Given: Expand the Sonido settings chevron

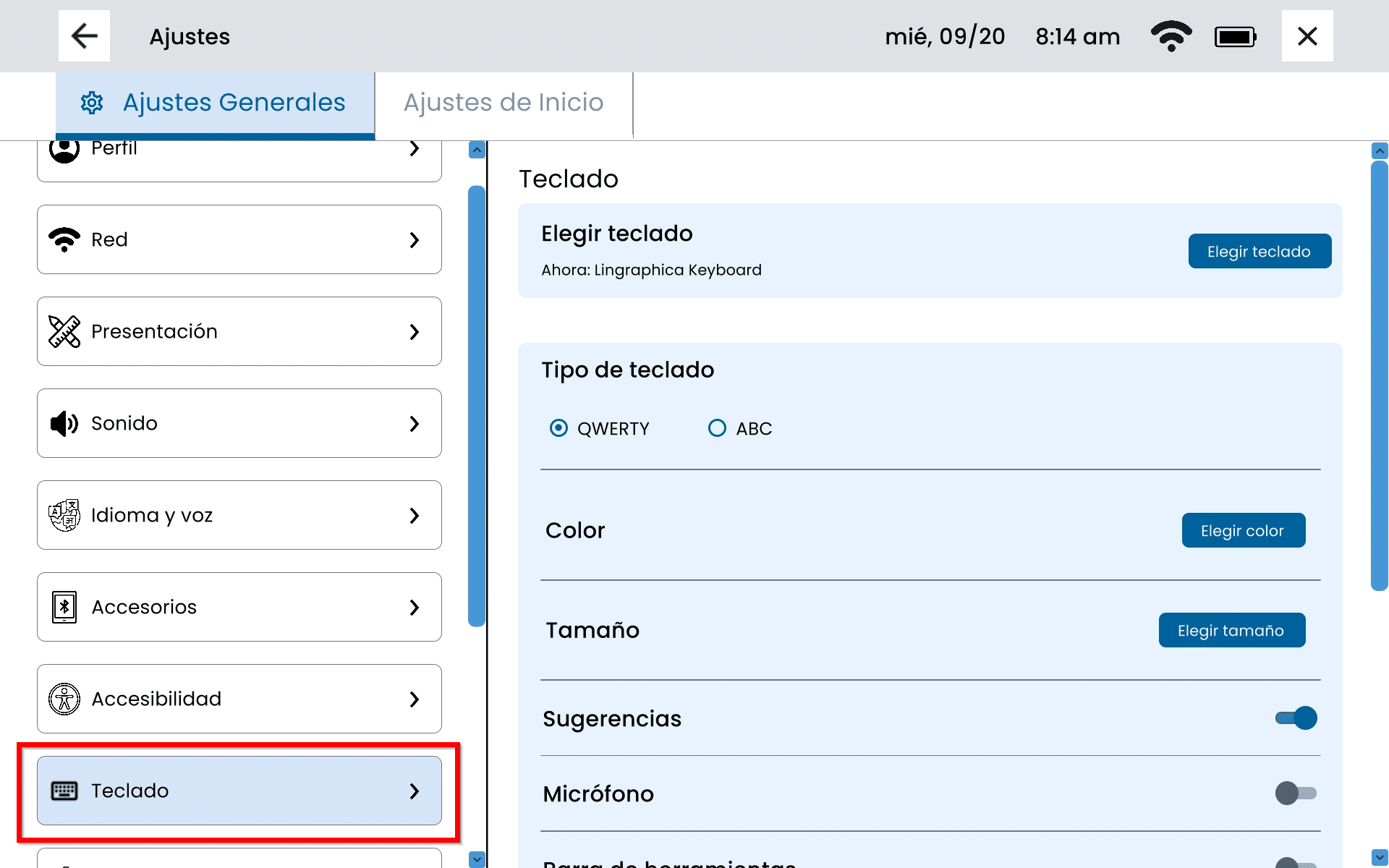Looking at the screenshot, I should (x=415, y=423).
